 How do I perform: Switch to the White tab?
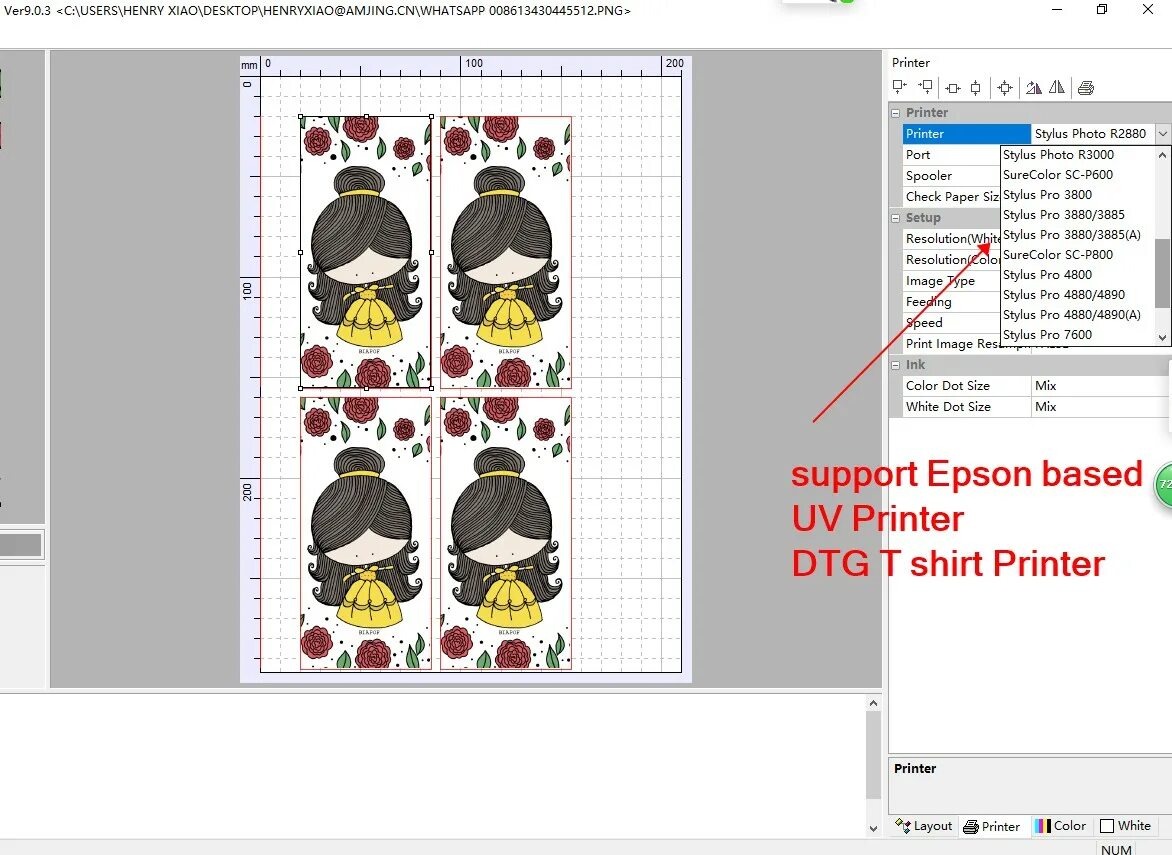1126,826
